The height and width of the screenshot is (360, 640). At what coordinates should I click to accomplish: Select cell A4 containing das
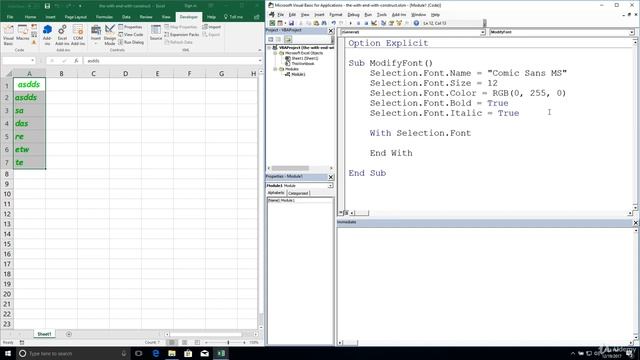(x=29, y=123)
